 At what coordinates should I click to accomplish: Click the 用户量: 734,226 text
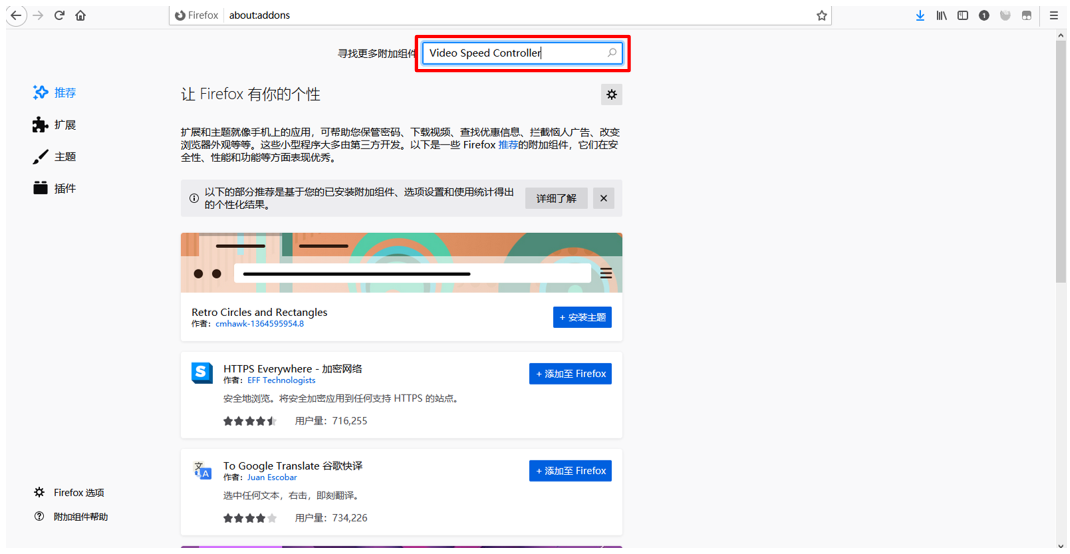332,518
